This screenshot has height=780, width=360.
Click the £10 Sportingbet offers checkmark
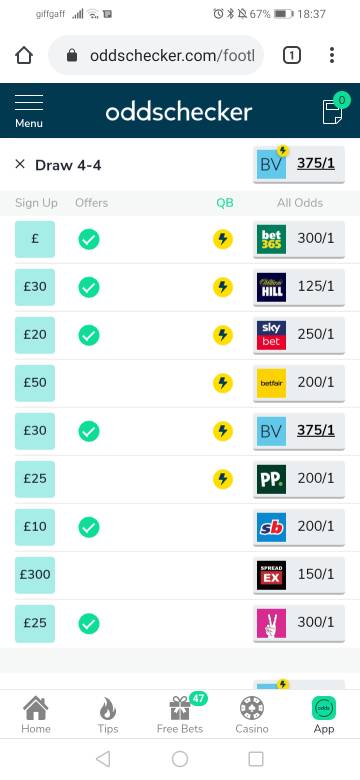[89, 527]
